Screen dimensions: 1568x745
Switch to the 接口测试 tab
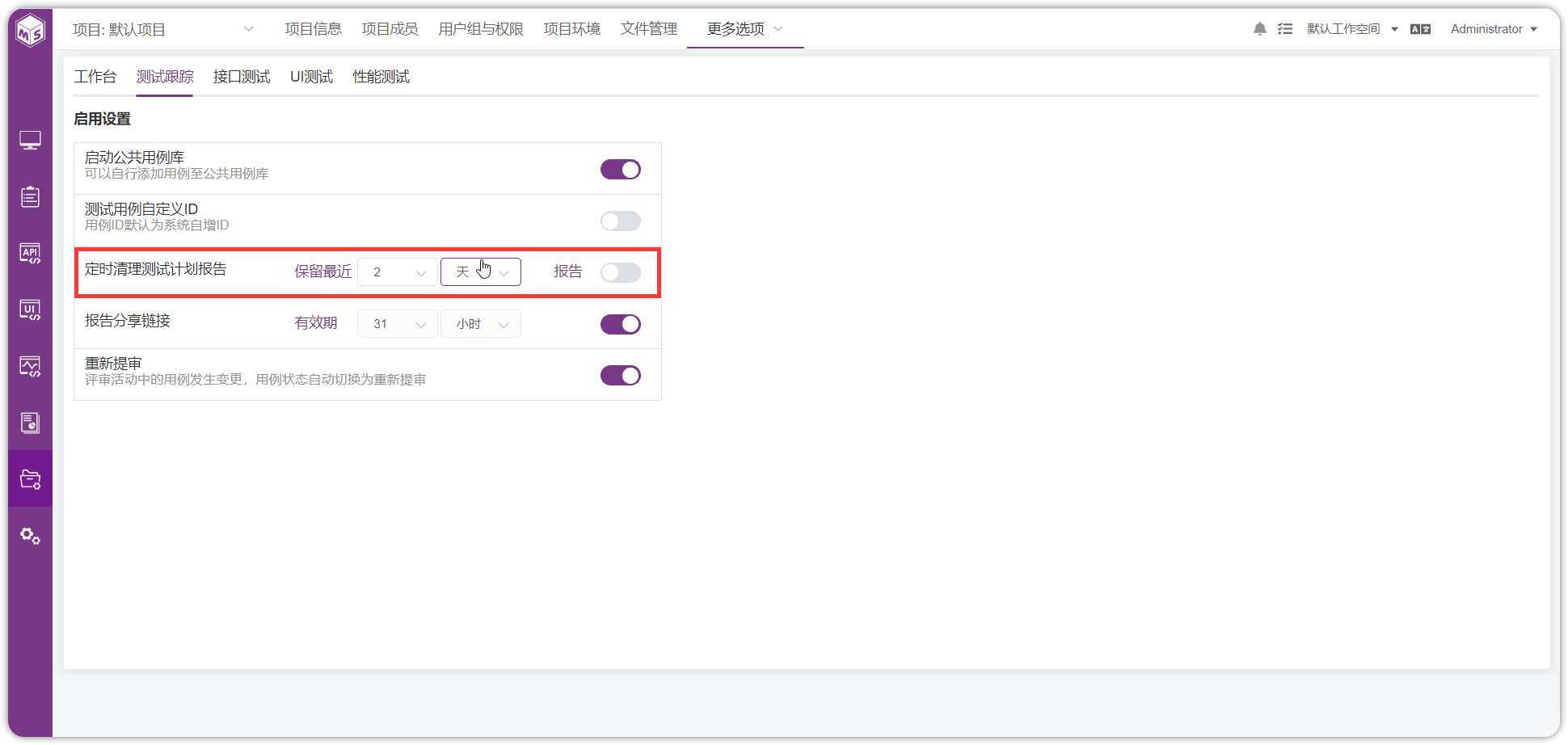click(242, 77)
